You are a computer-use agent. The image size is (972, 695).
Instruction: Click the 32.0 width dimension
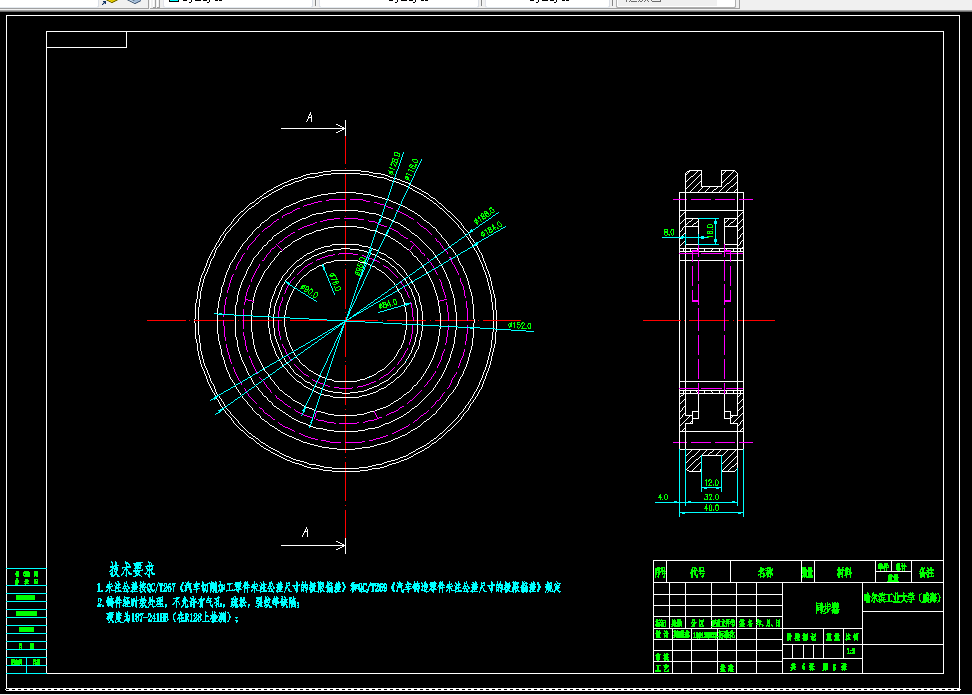pos(712,497)
